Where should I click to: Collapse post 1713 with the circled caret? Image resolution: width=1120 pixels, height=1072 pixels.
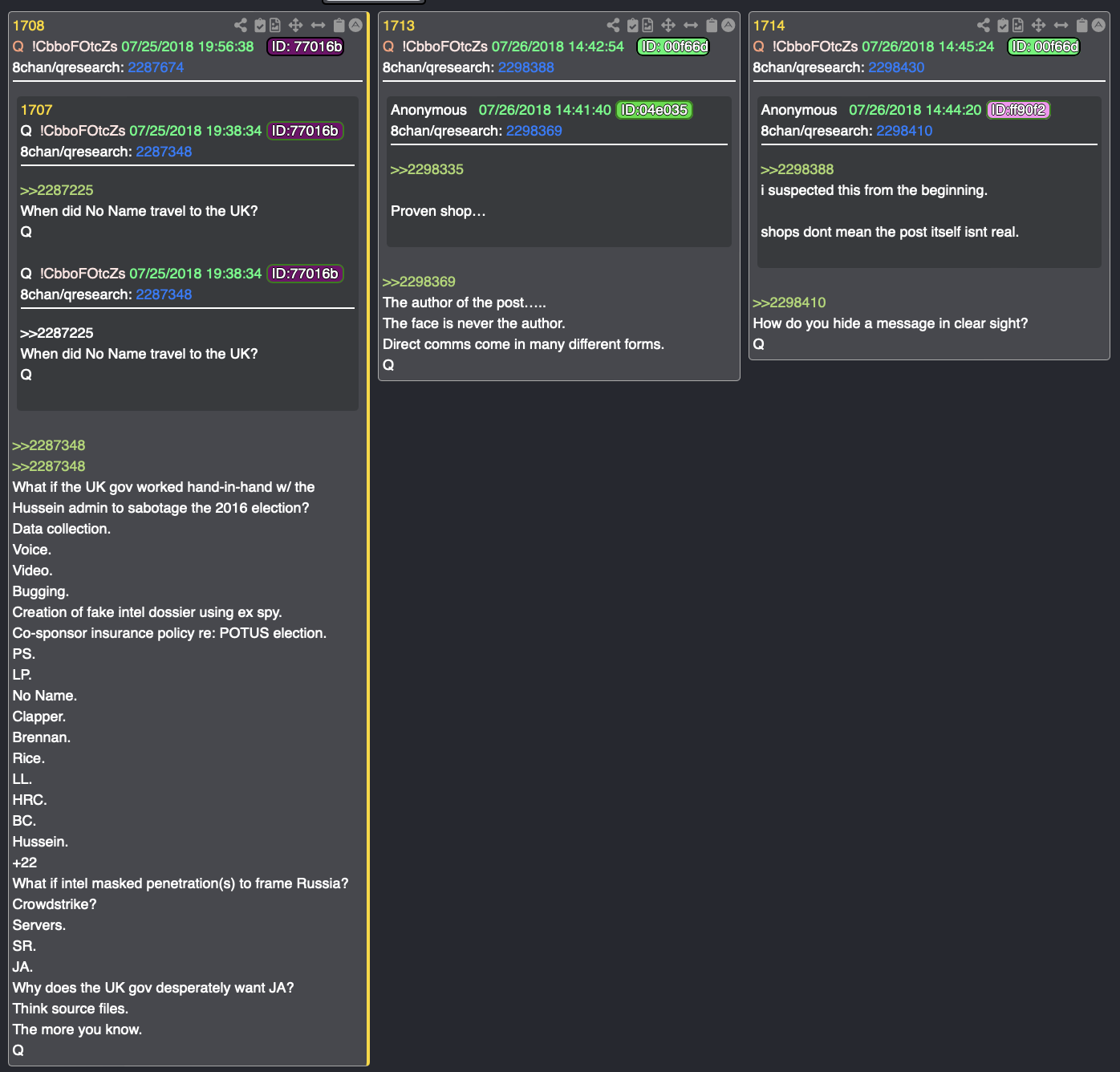(728, 25)
